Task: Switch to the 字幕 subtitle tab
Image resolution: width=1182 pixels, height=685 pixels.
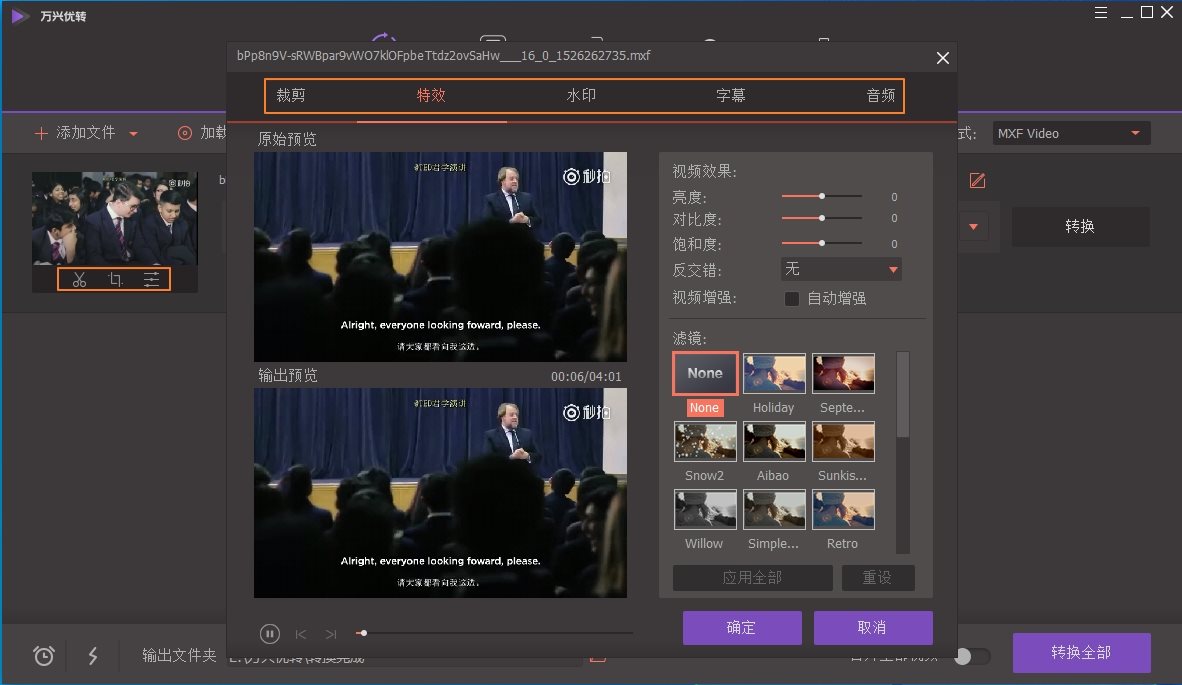Action: [731, 96]
